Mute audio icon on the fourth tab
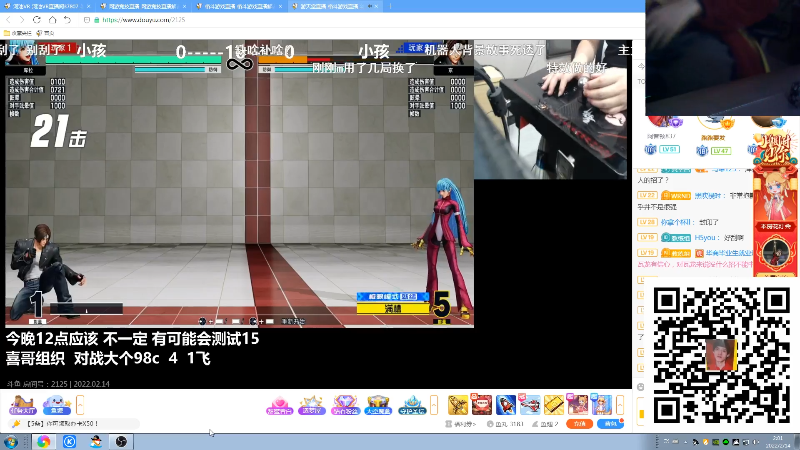The image size is (800, 450). coord(369,6)
